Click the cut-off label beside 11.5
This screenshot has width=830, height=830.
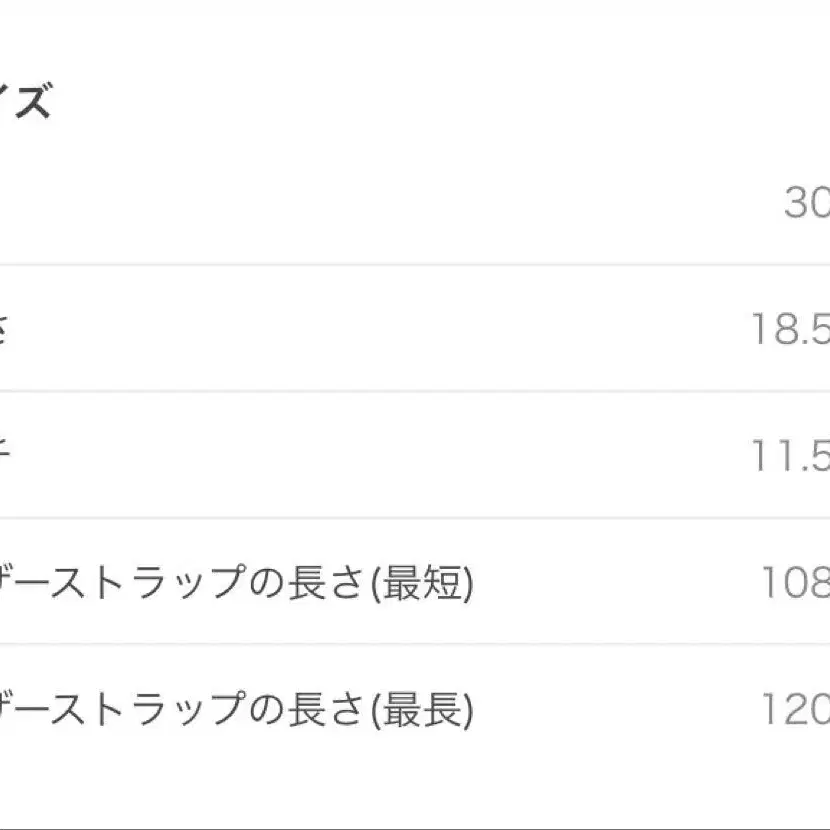coord(4,456)
